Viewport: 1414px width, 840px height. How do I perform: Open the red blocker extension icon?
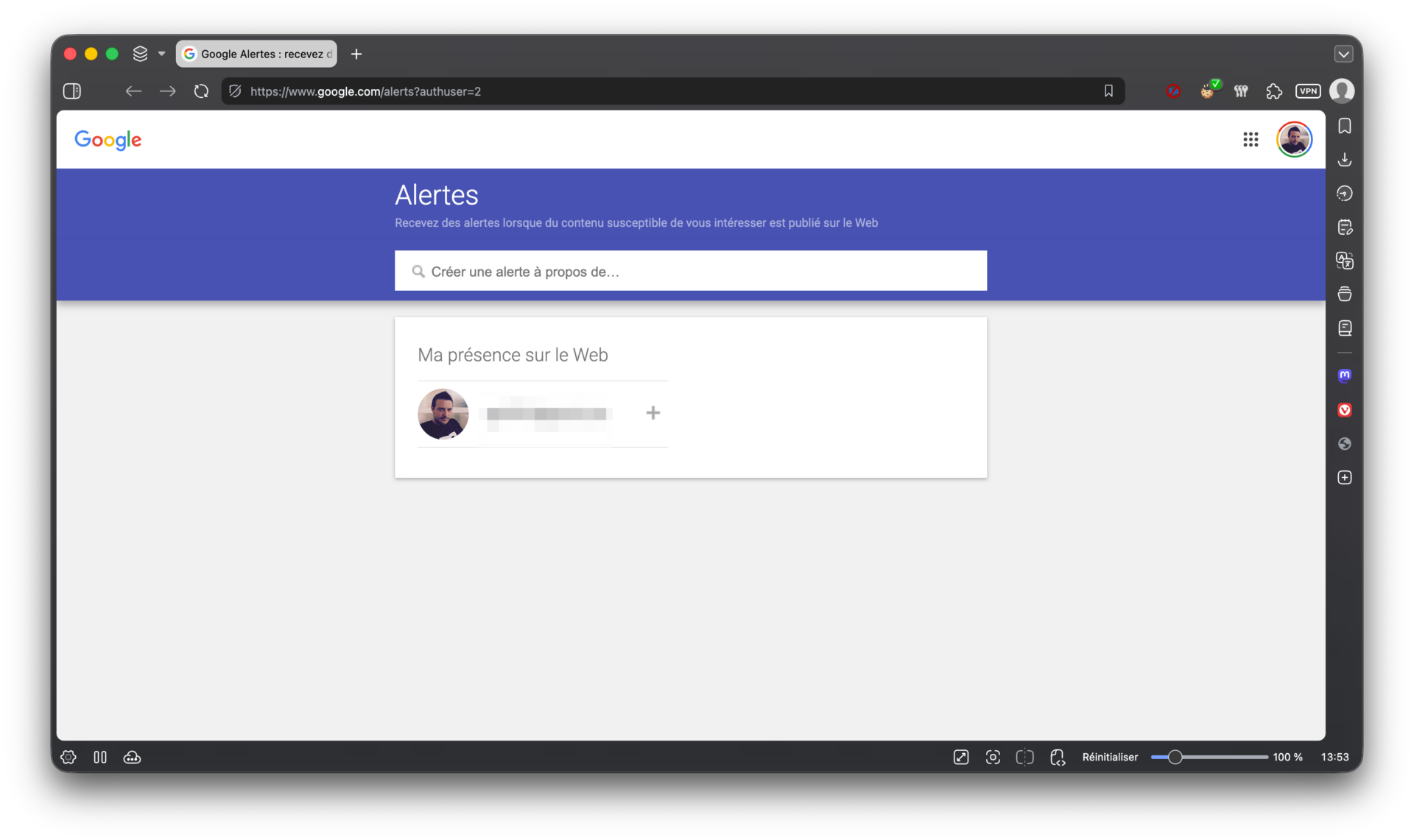point(1173,91)
